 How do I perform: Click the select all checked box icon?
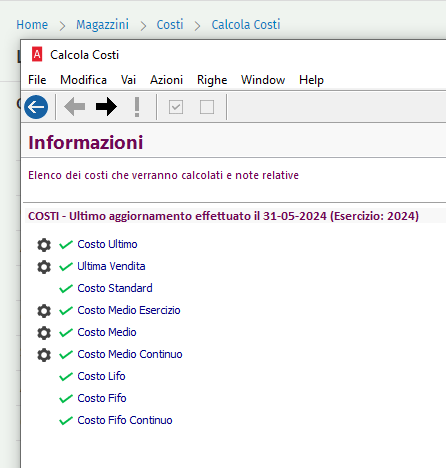tap(176, 107)
